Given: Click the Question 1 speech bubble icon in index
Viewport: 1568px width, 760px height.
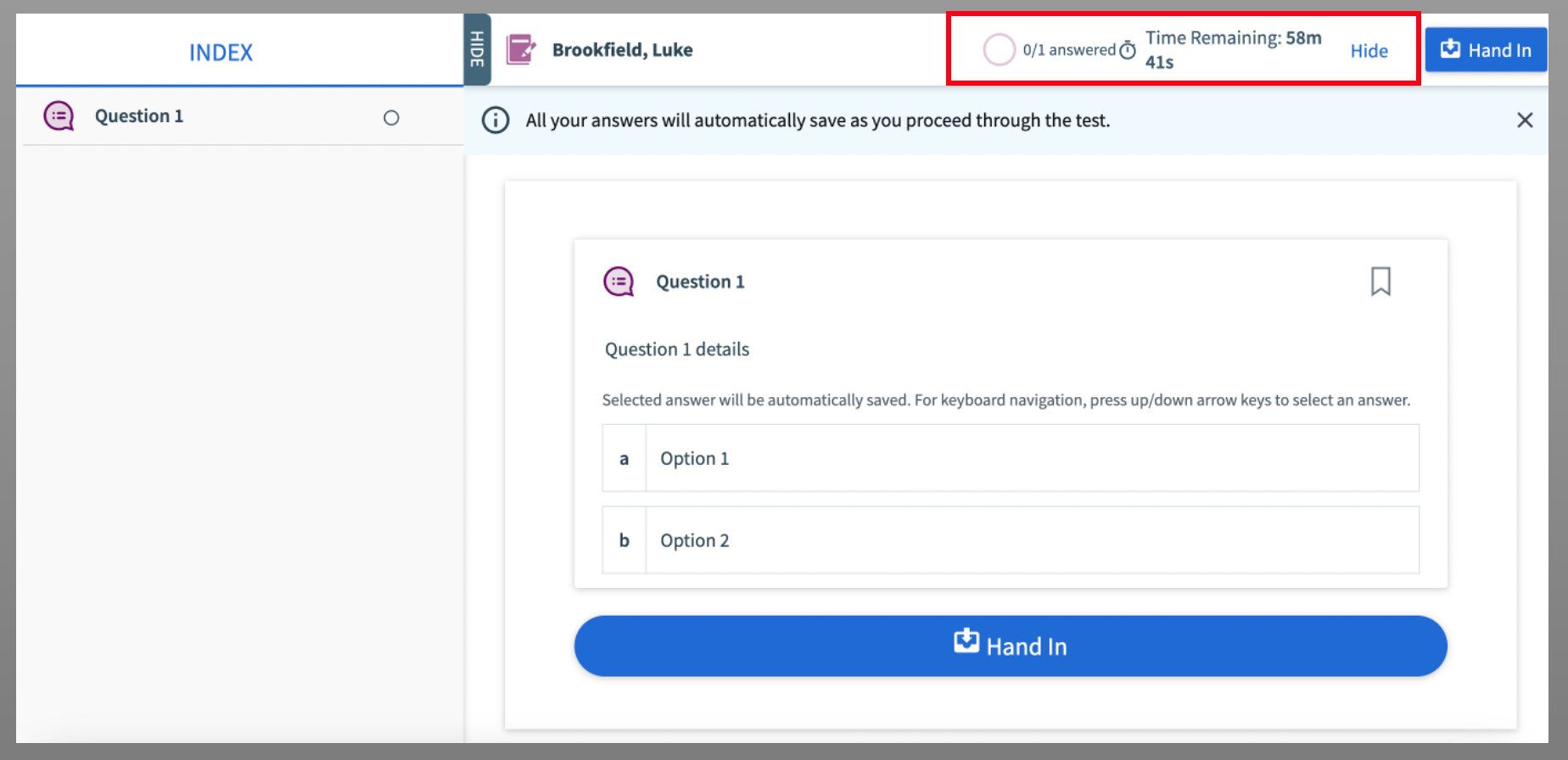Looking at the screenshot, I should coord(59,116).
